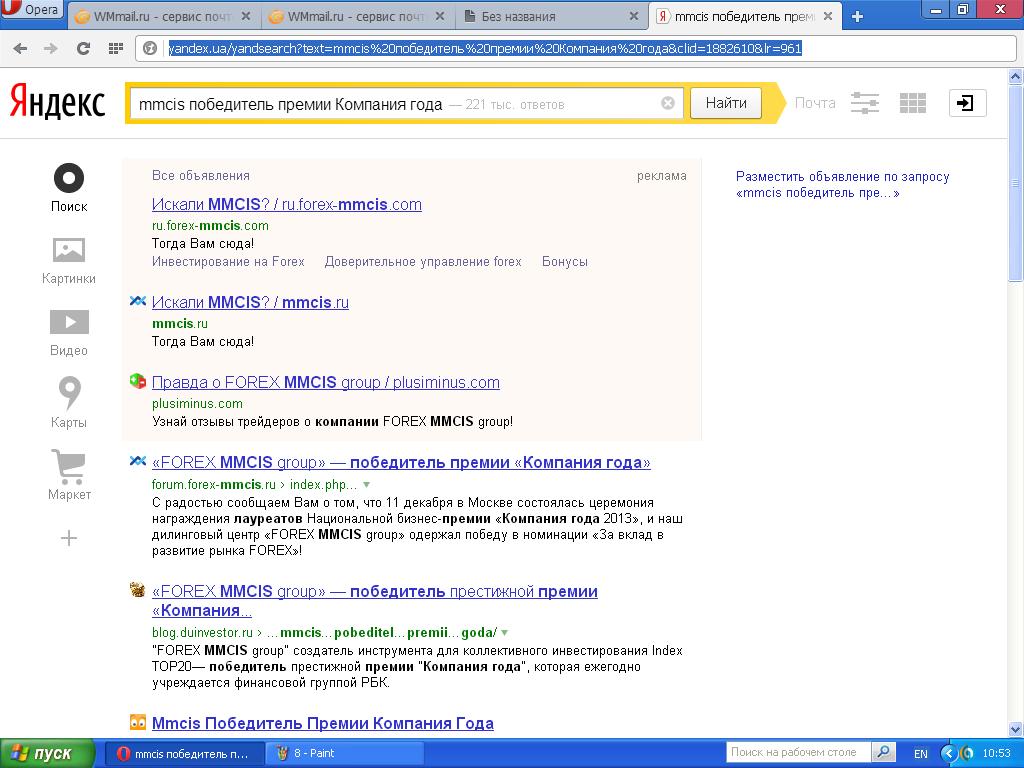Open the Speed Dial grid icon
The image size is (1024, 768).
[116, 48]
